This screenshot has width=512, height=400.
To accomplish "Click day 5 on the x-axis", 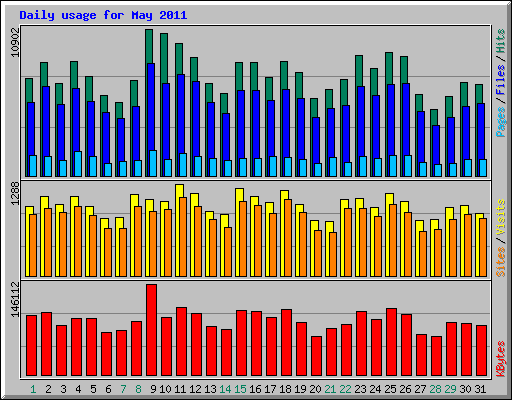I will point(93,389).
